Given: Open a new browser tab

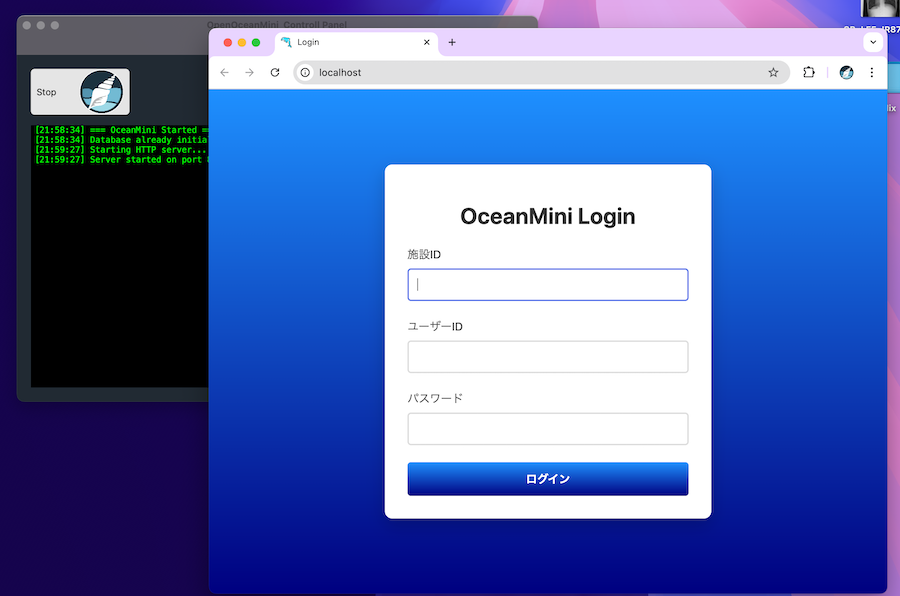Looking at the screenshot, I should click(x=452, y=42).
